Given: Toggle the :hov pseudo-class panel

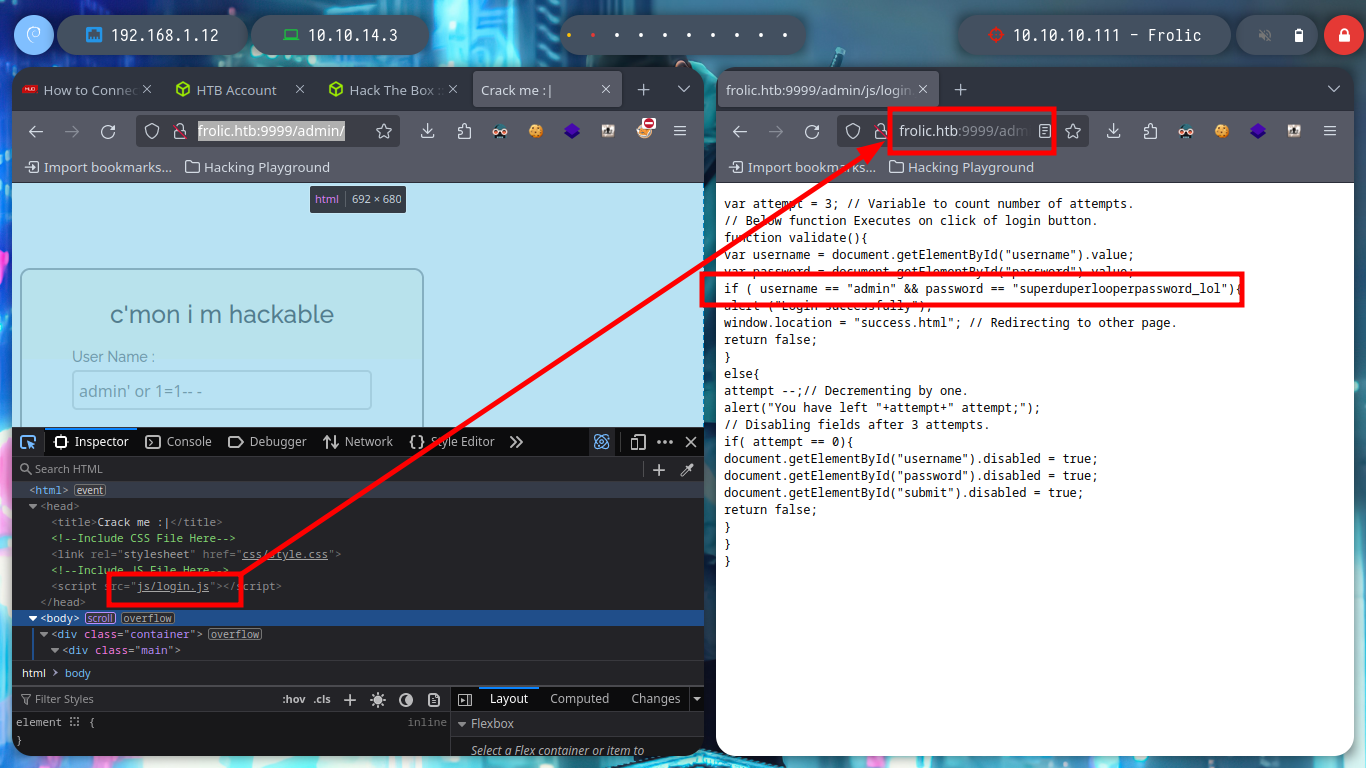Looking at the screenshot, I should [293, 699].
